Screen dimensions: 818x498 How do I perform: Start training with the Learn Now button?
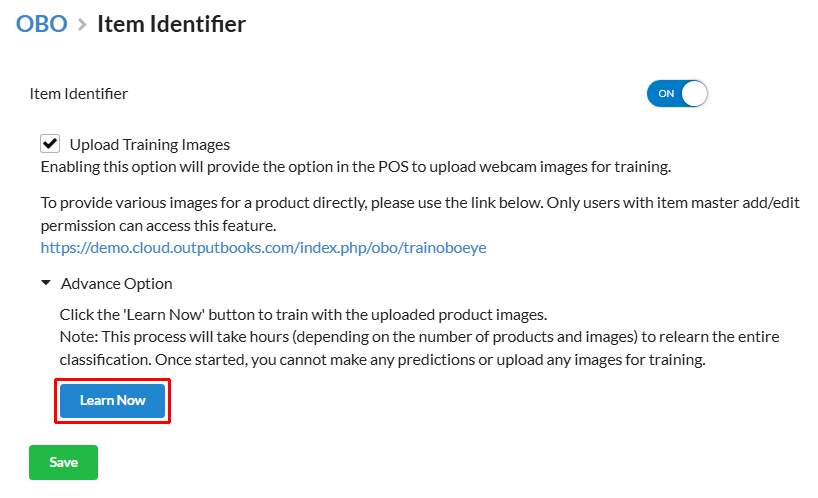(x=112, y=400)
